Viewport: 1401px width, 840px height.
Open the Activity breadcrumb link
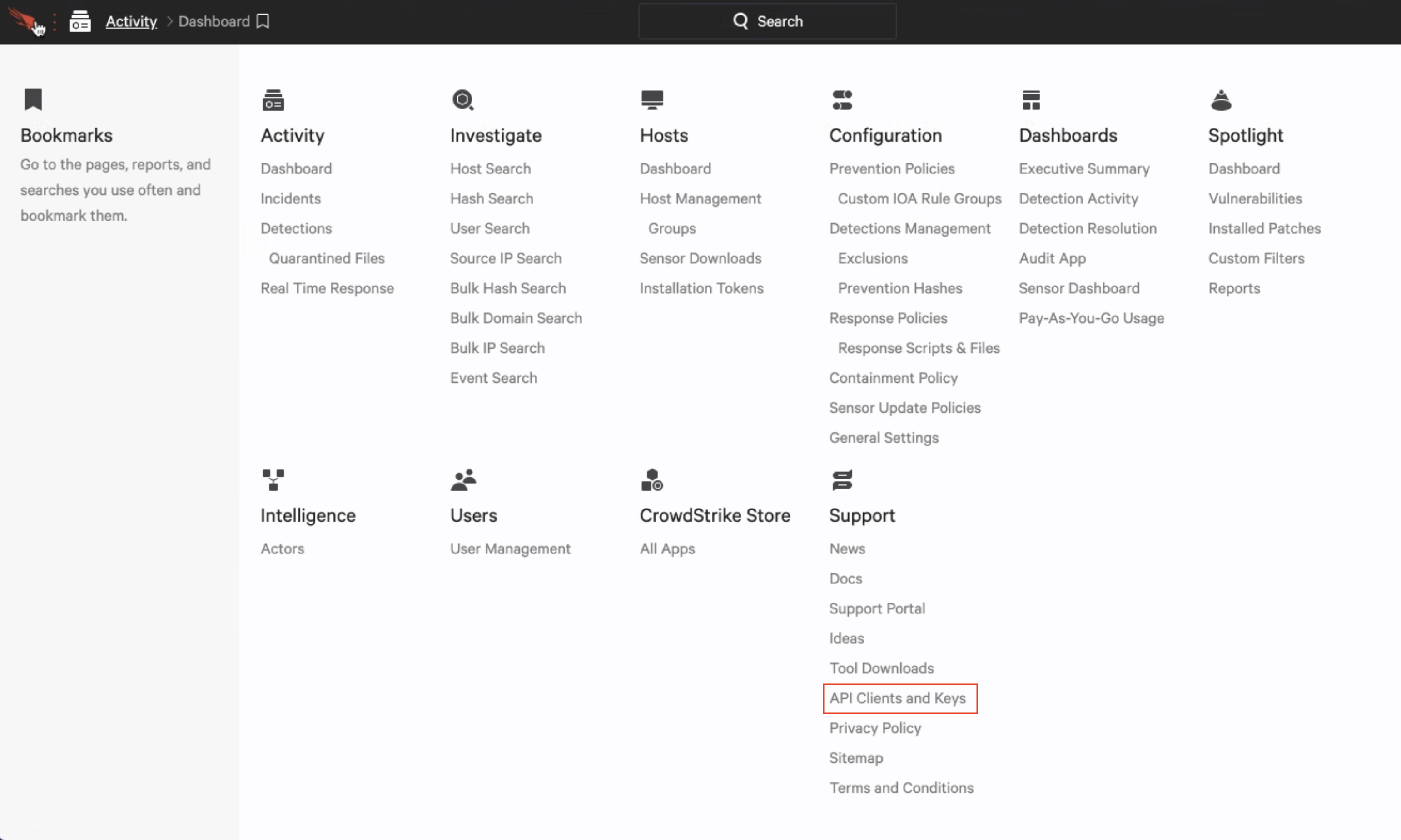[x=131, y=21]
